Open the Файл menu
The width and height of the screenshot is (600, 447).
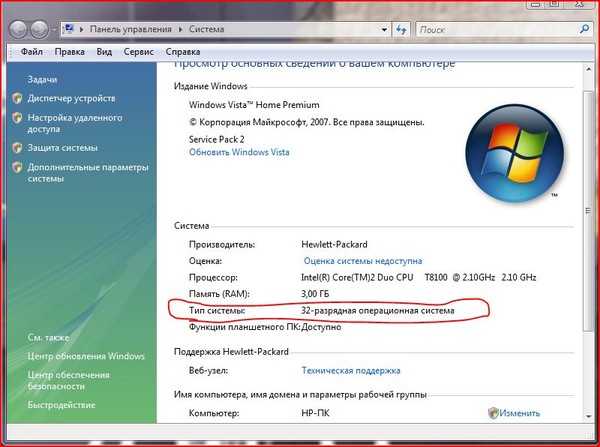[x=31, y=52]
